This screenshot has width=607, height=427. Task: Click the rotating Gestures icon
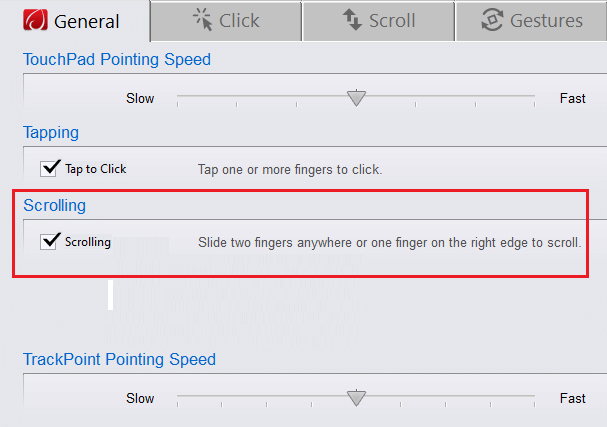click(x=492, y=20)
